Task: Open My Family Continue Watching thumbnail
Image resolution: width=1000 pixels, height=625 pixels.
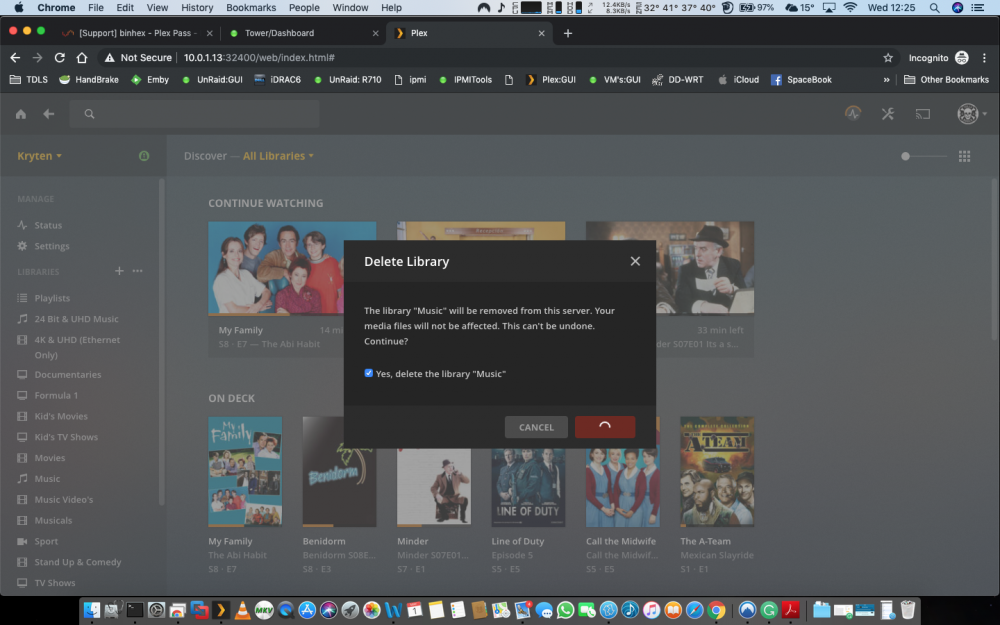Action: (292, 268)
